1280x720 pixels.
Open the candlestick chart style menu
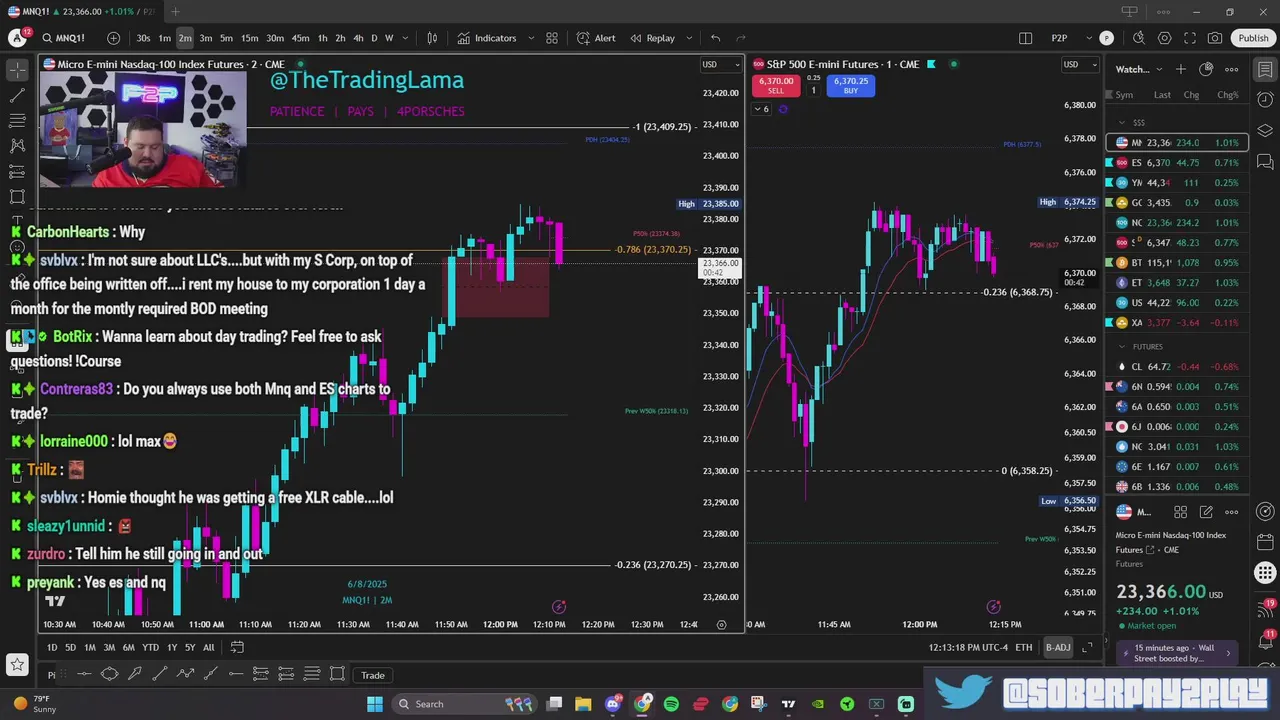(x=432, y=38)
